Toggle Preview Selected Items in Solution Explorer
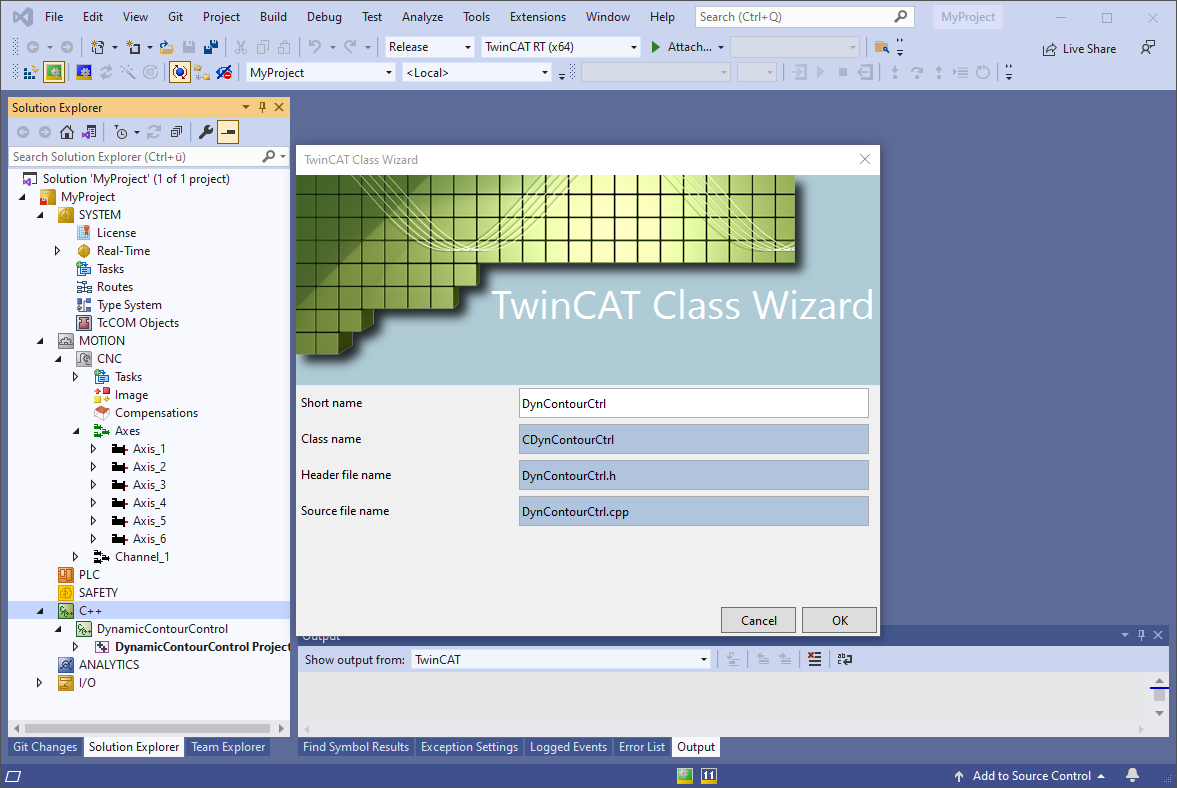 228,131
